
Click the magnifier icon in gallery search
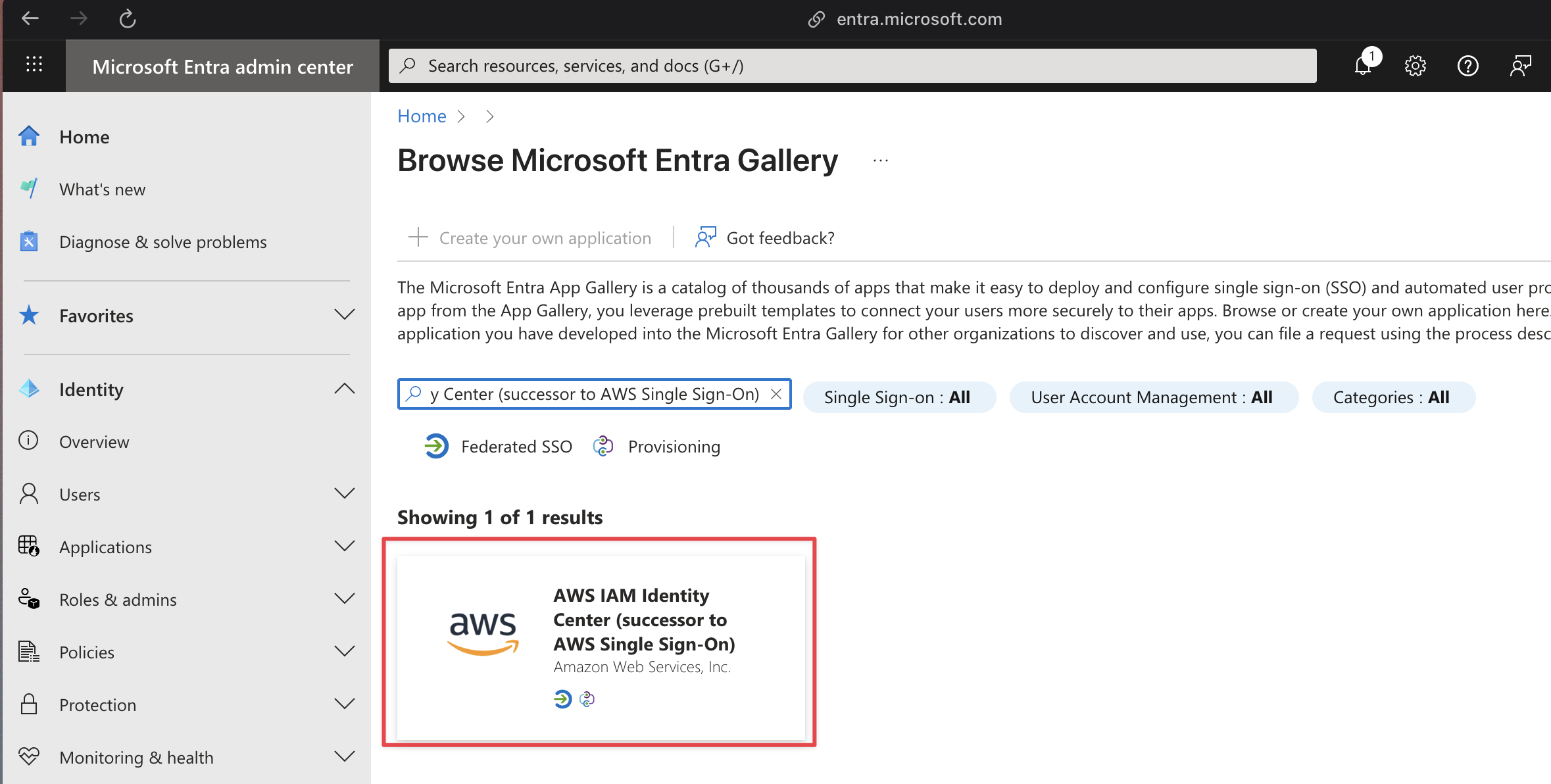413,393
